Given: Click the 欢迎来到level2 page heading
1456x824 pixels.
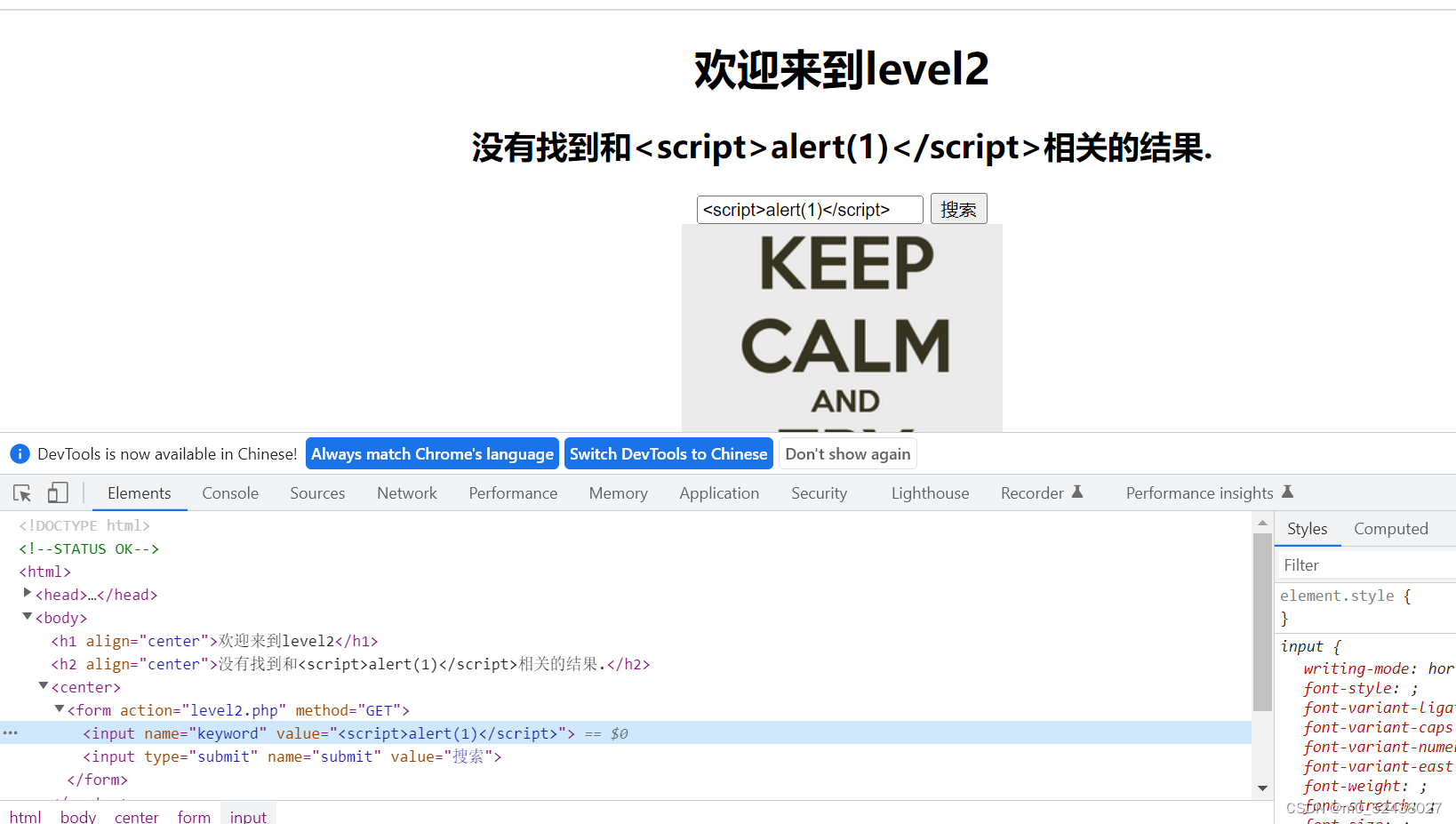Looking at the screenshot, I should [841, 68].
